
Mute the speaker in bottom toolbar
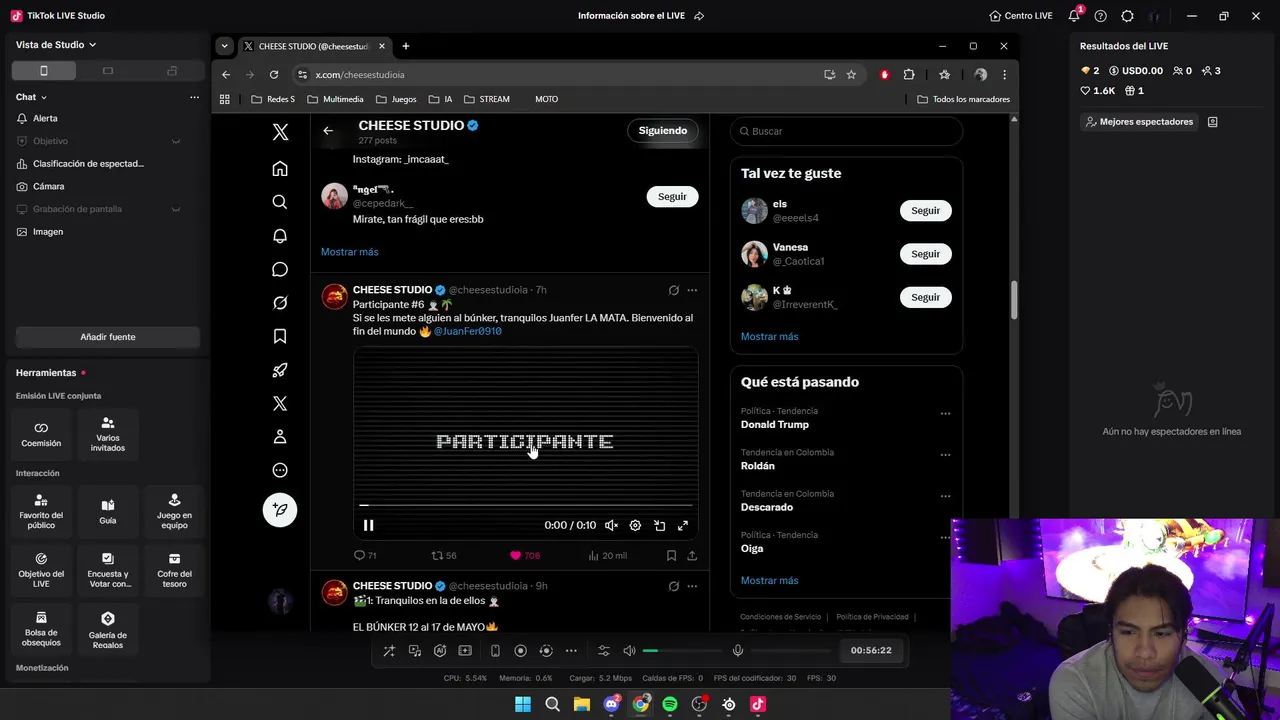(x=629, y=651)
